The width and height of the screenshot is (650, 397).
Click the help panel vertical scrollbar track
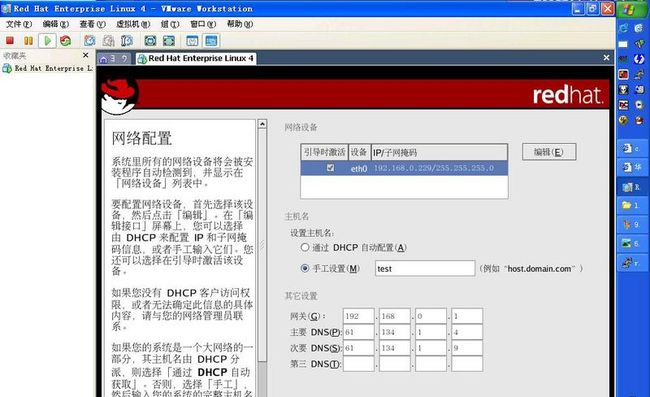tap(262, 257)
